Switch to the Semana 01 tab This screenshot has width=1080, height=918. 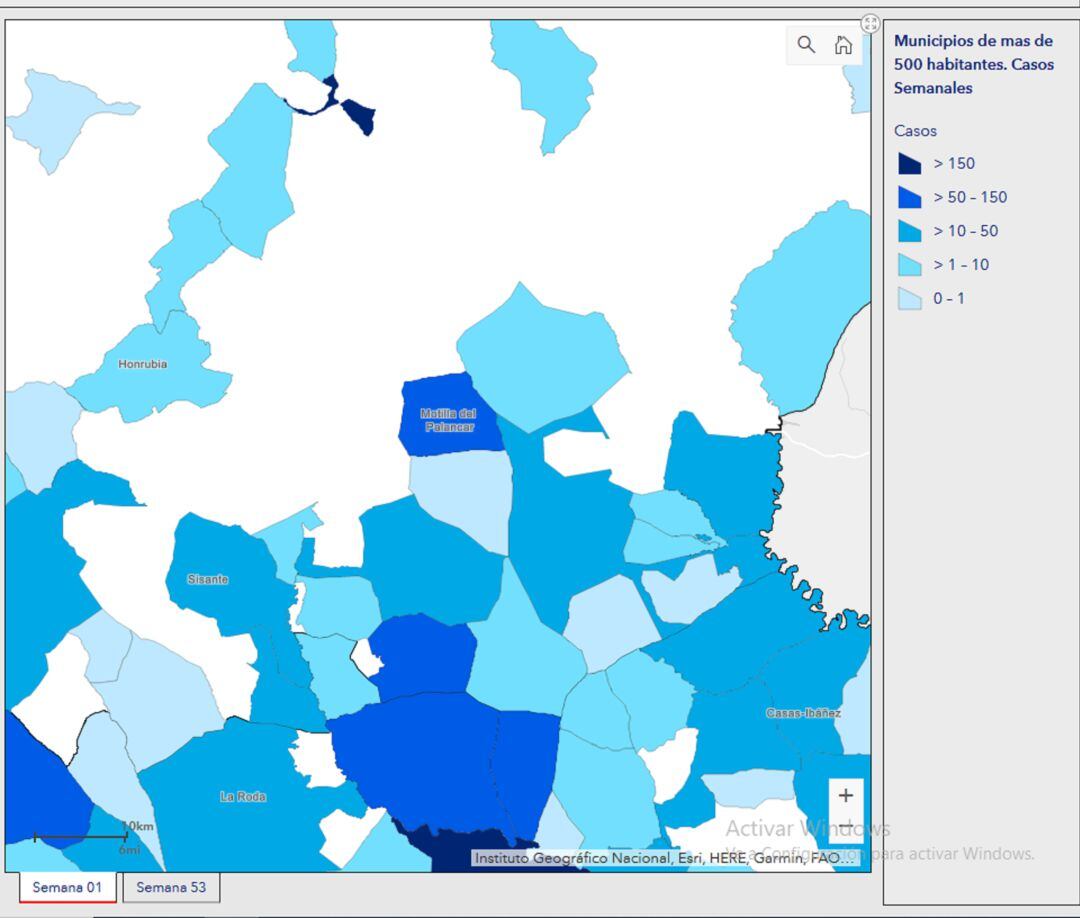click(67, 887)
